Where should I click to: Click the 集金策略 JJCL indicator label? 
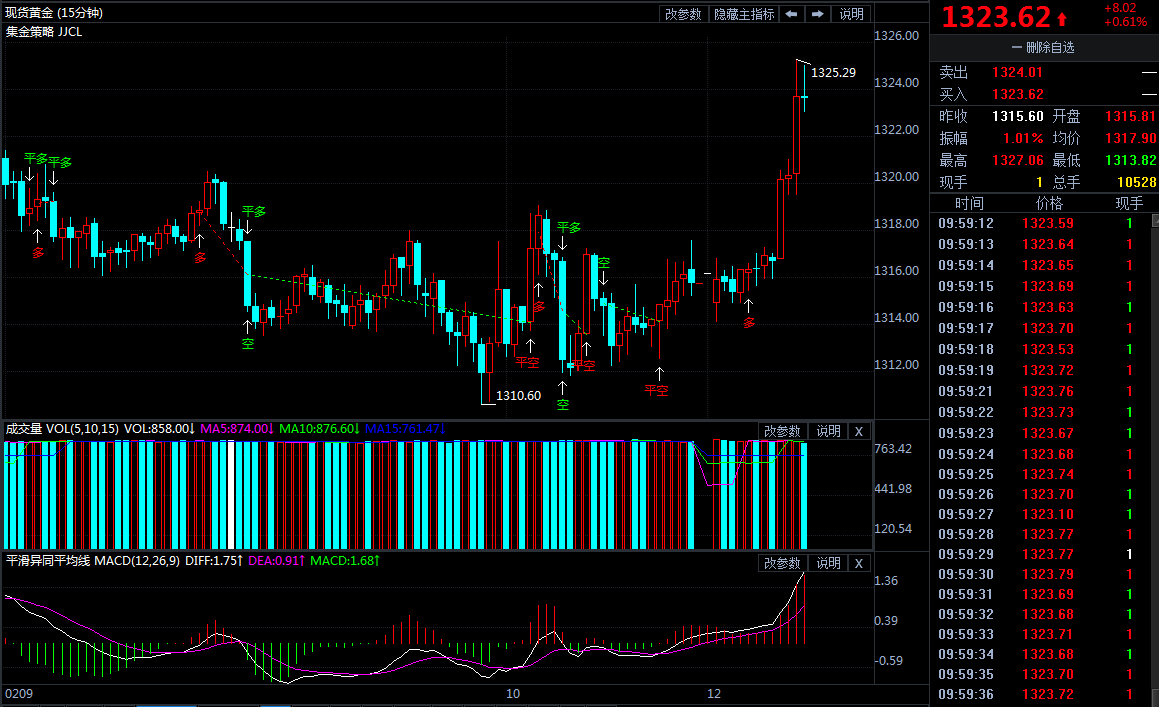44,31
